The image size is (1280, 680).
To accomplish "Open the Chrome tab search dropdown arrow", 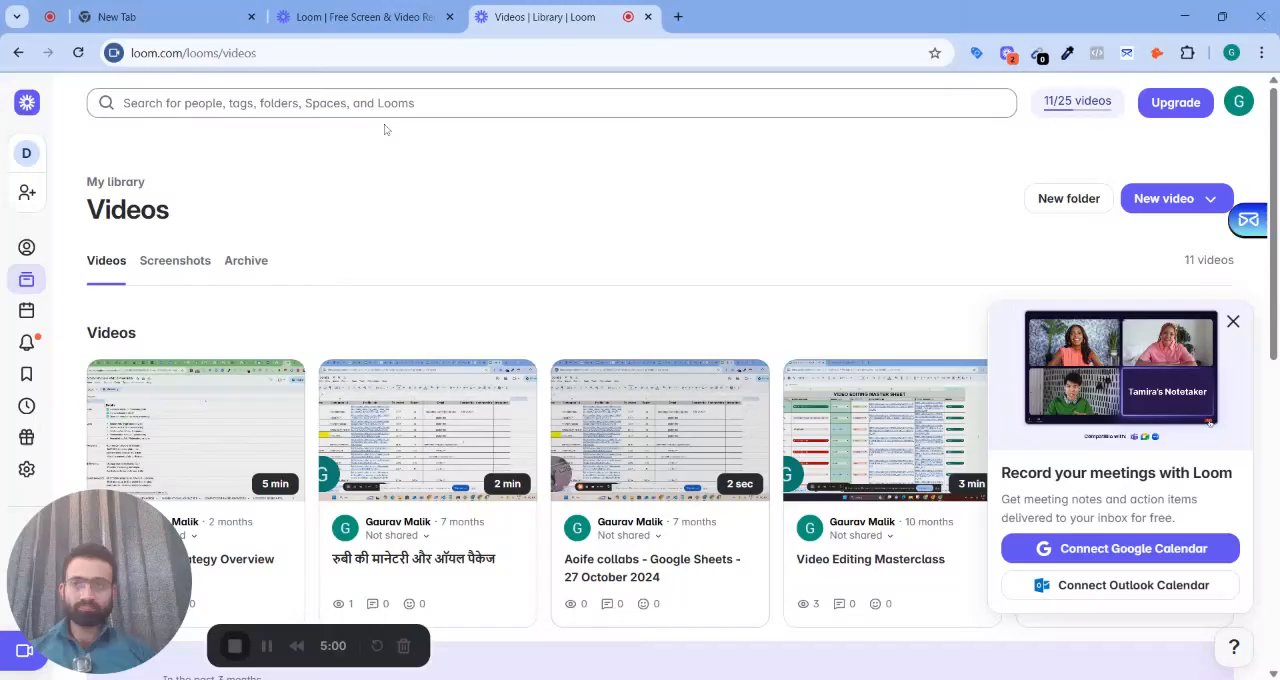I will click(17, 17).
